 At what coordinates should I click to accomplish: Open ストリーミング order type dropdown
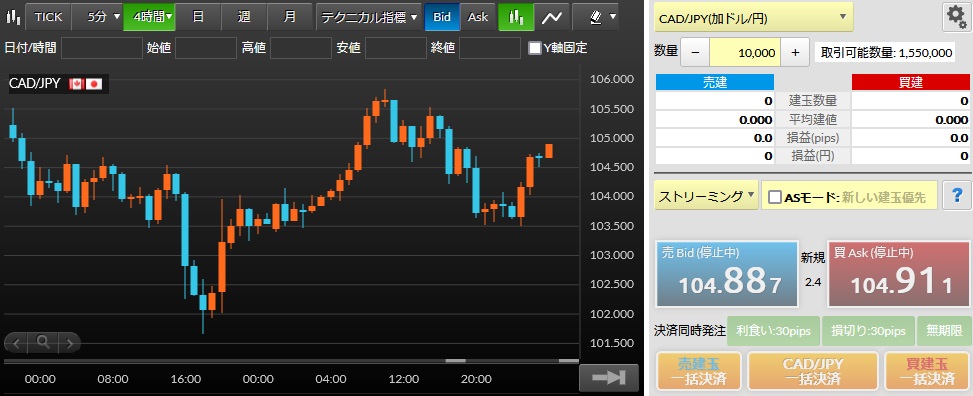(706, 196)
